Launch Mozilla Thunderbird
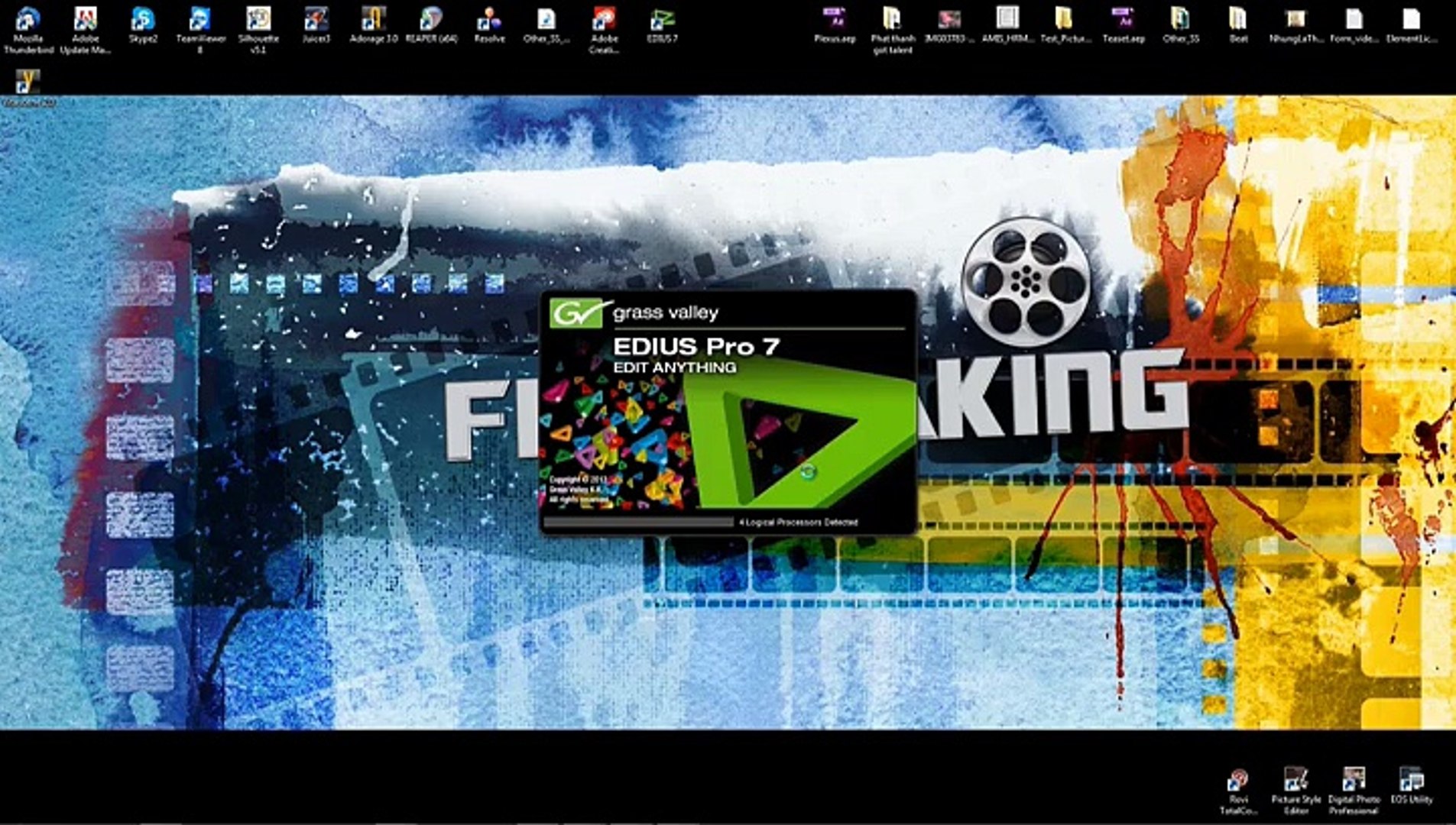The height and width of the screenshot is (825, 1456). pyautogui.click(x=28, y=19)
